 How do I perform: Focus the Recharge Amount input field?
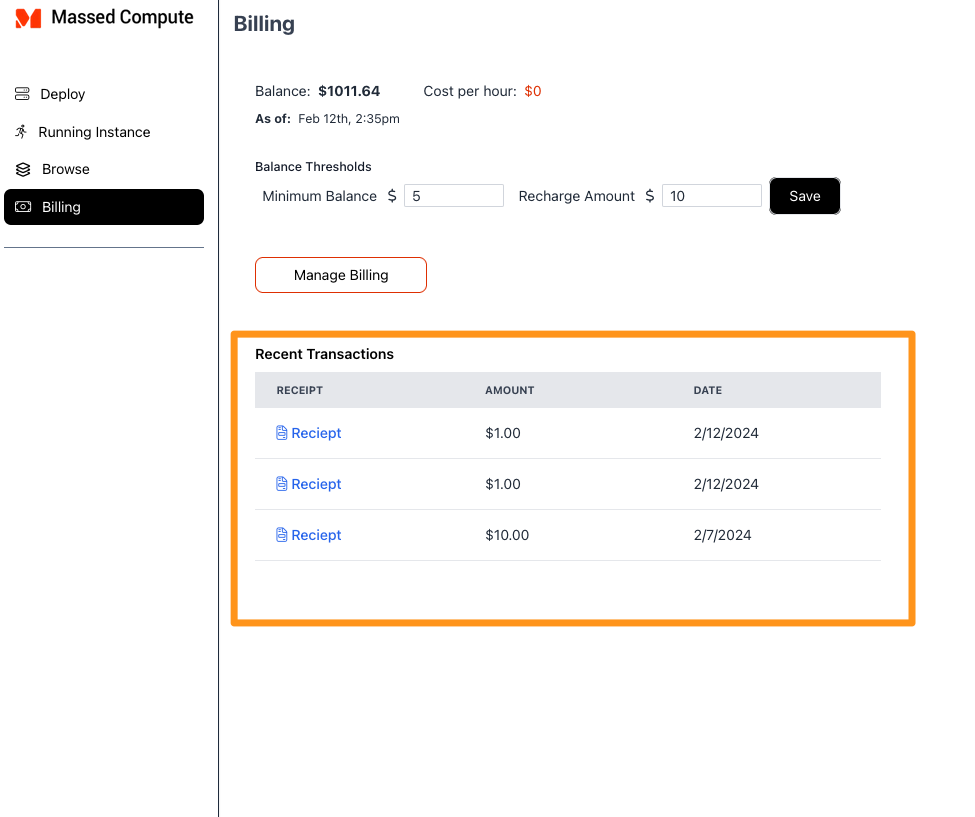coord(712,196)
